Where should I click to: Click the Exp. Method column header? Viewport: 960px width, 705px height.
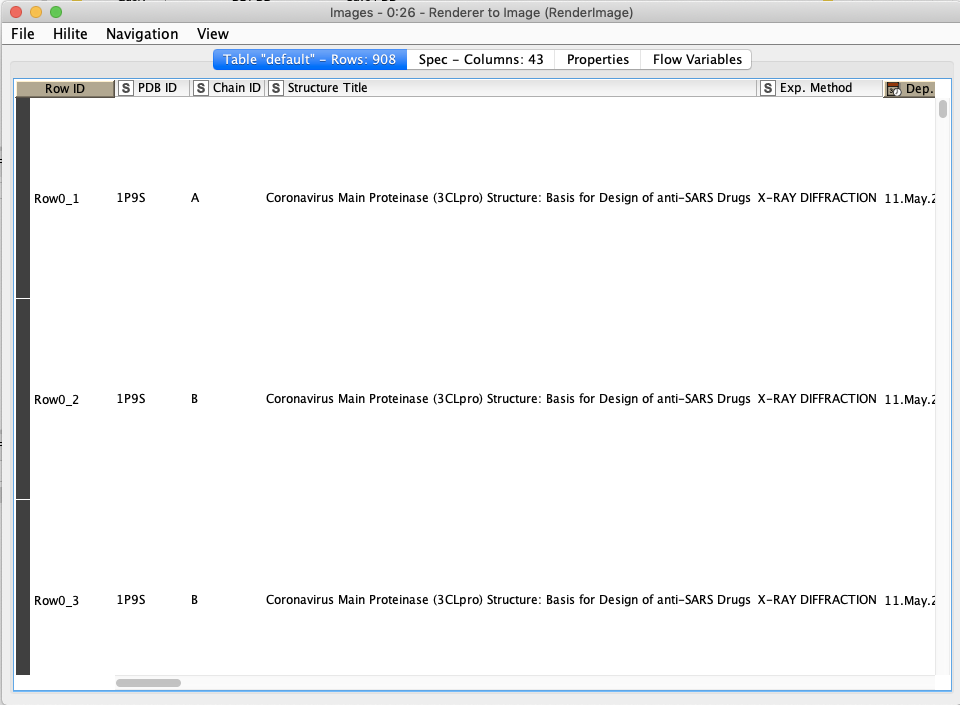pyautogui.click(x=819, y=88)
